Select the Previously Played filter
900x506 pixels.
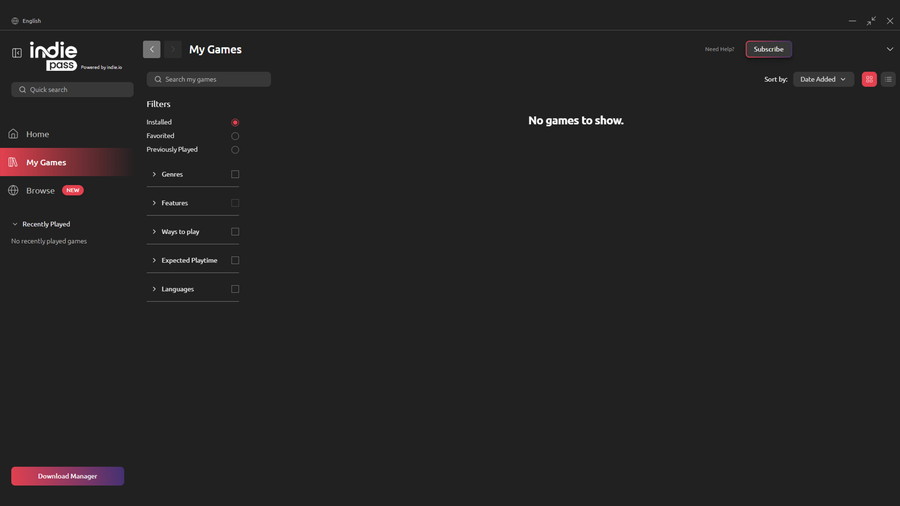click(235, 150)
